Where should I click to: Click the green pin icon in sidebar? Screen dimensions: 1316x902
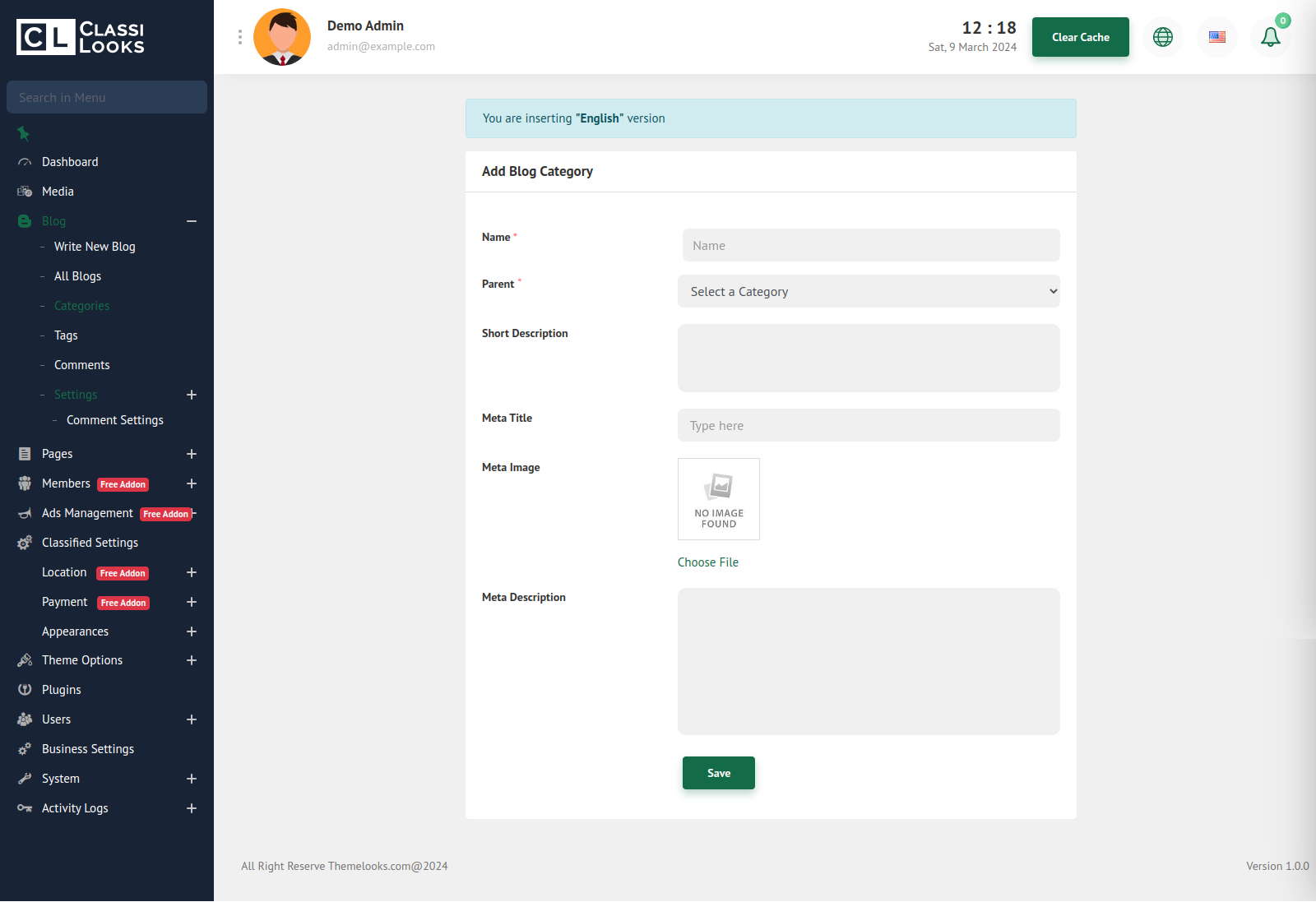[x=24, y=133]
